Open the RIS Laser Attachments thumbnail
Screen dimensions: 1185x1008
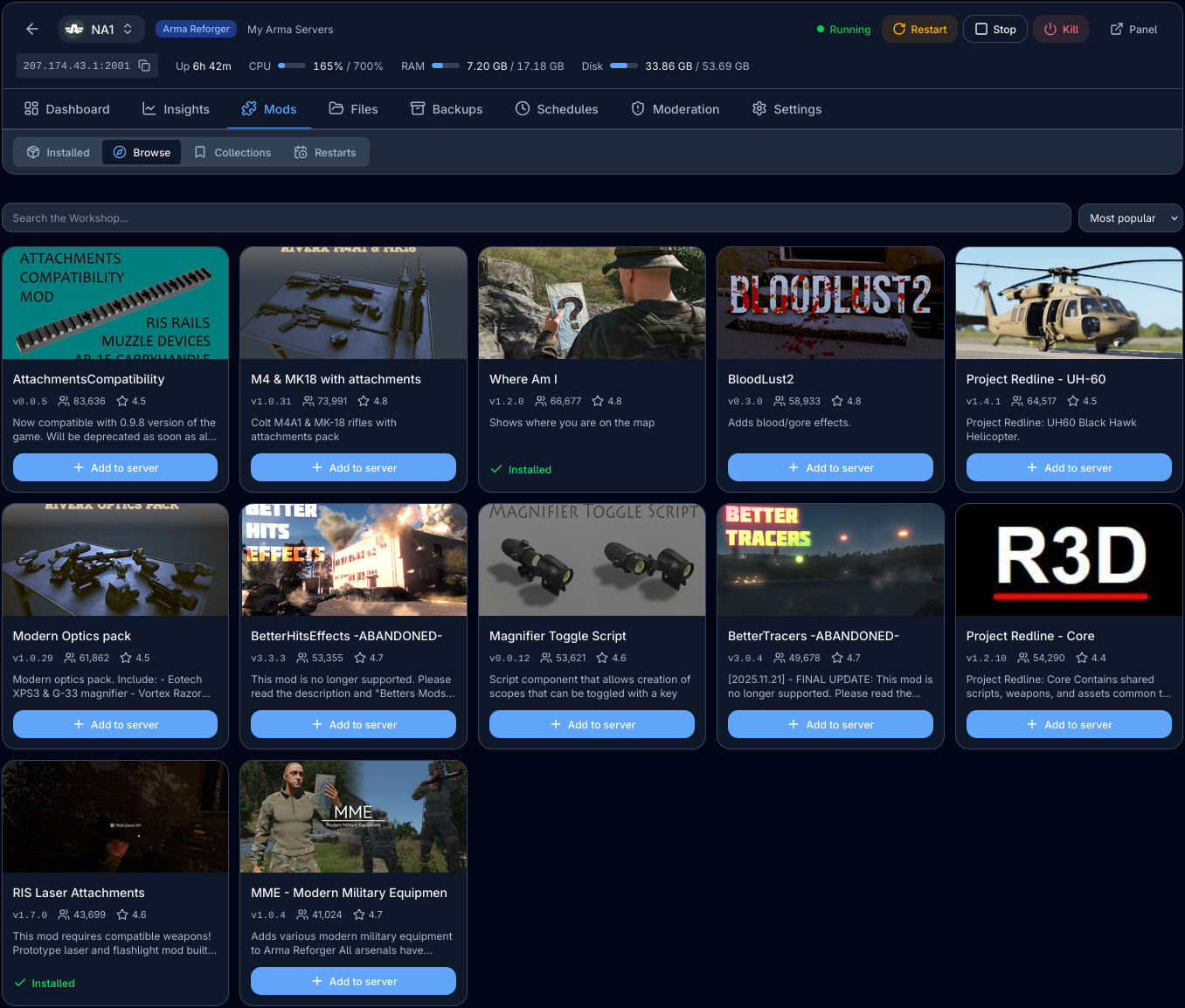pyautogui.click(x=115, y=817)
